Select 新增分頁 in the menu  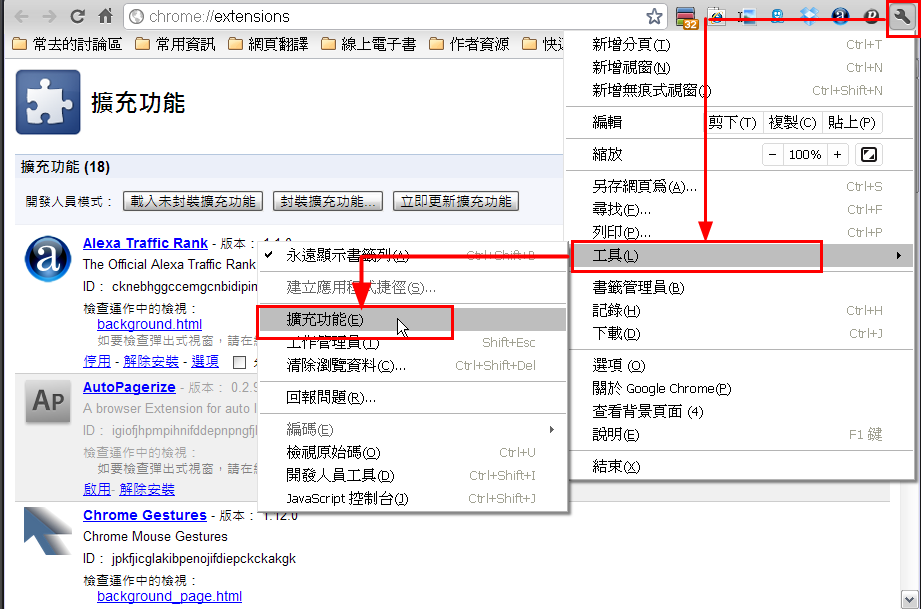[741, 45]
